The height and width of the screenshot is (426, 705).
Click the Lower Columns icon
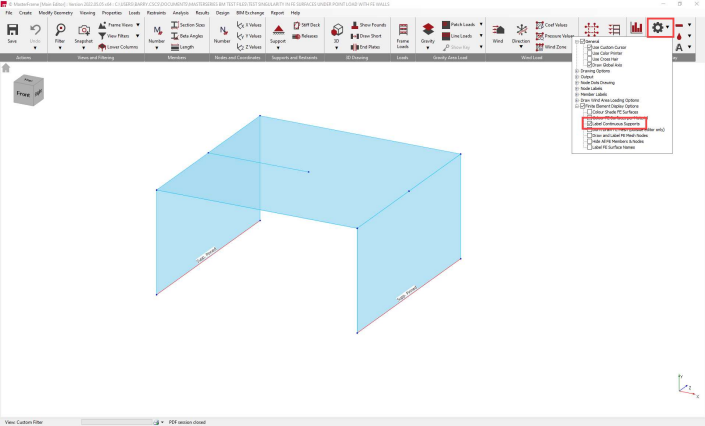pos(102,47)
